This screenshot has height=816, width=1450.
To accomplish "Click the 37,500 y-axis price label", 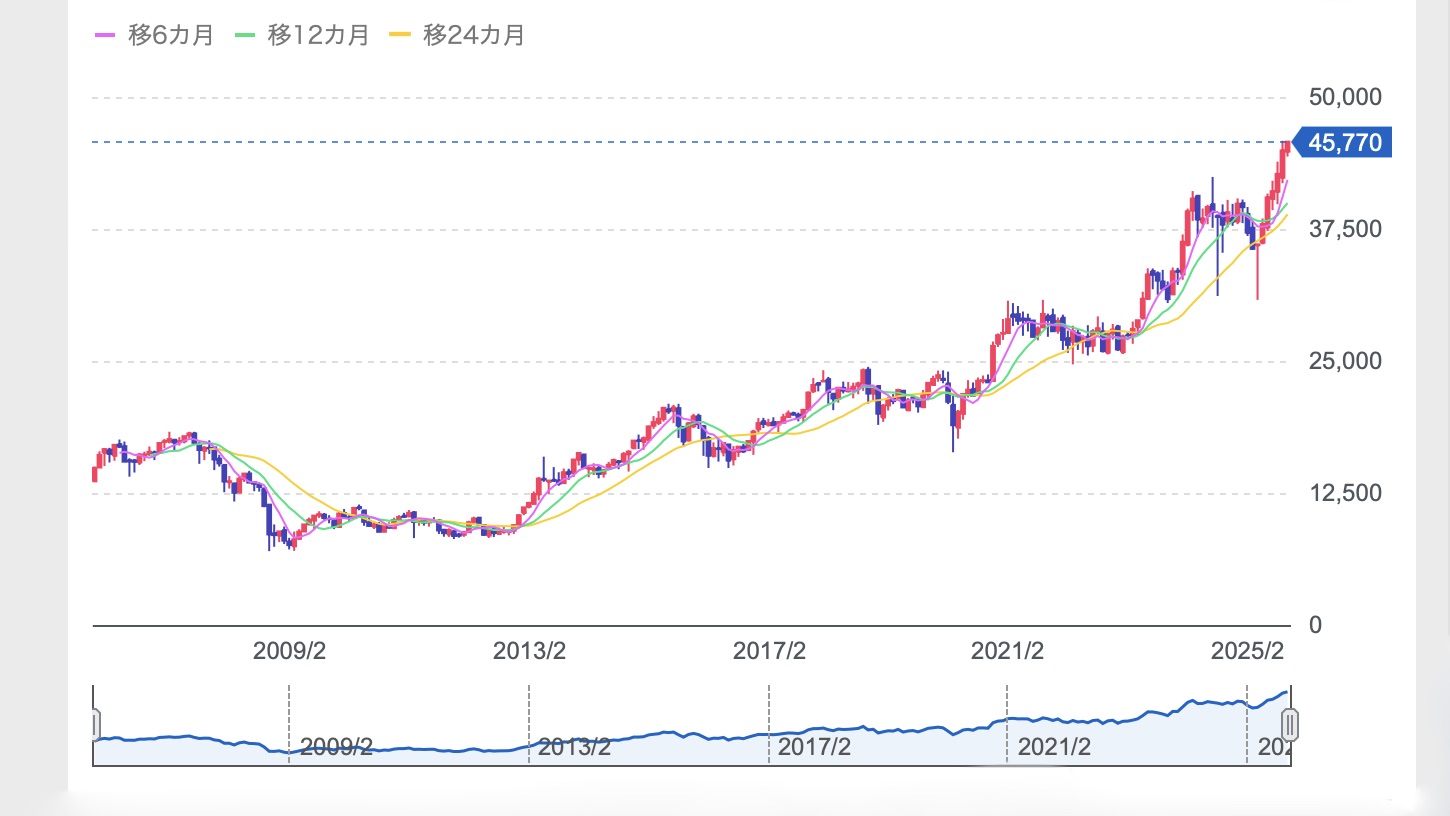I will pyautogui.click(x=1344, y=230).
